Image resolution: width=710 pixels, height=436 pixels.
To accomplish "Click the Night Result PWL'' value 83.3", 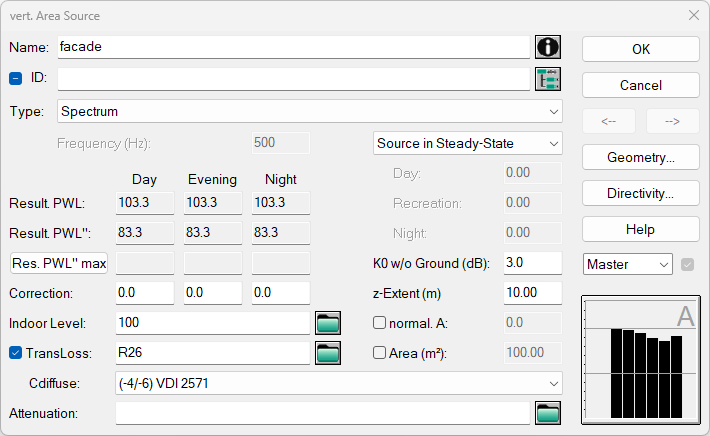I will coord(281,233).
